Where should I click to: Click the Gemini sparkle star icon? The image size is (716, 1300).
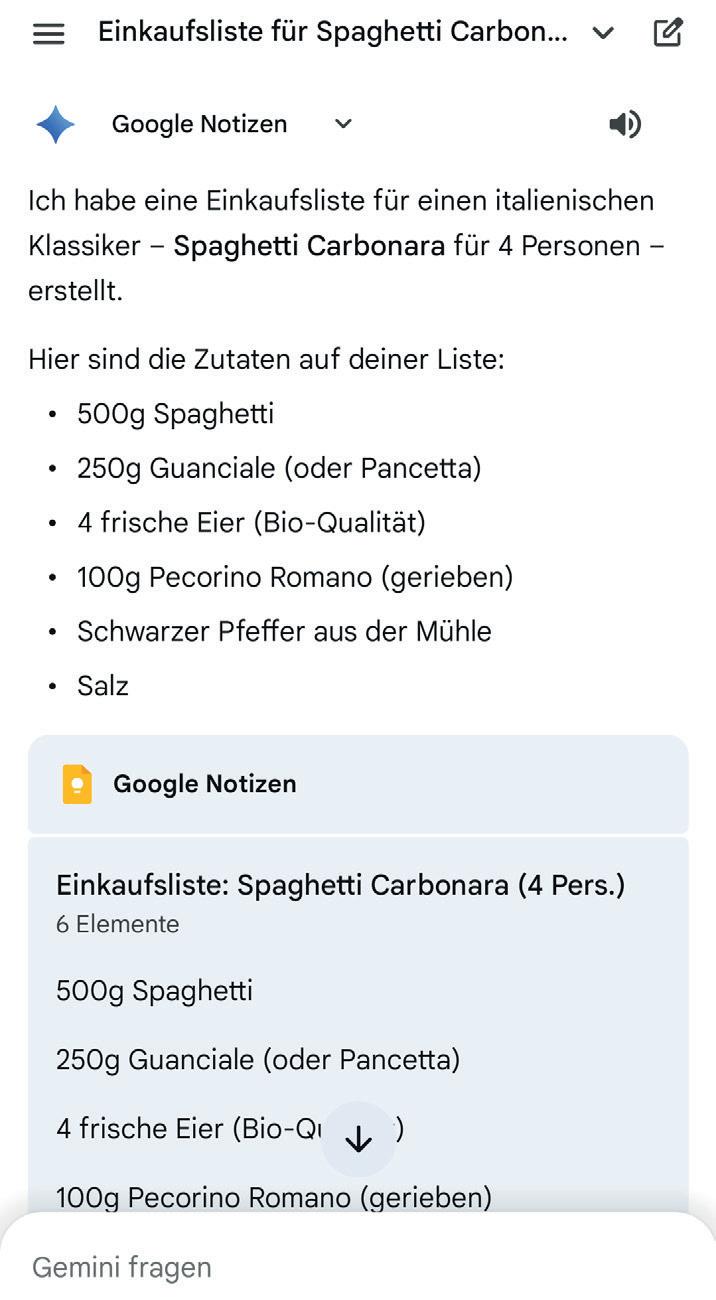coord(55,124)
